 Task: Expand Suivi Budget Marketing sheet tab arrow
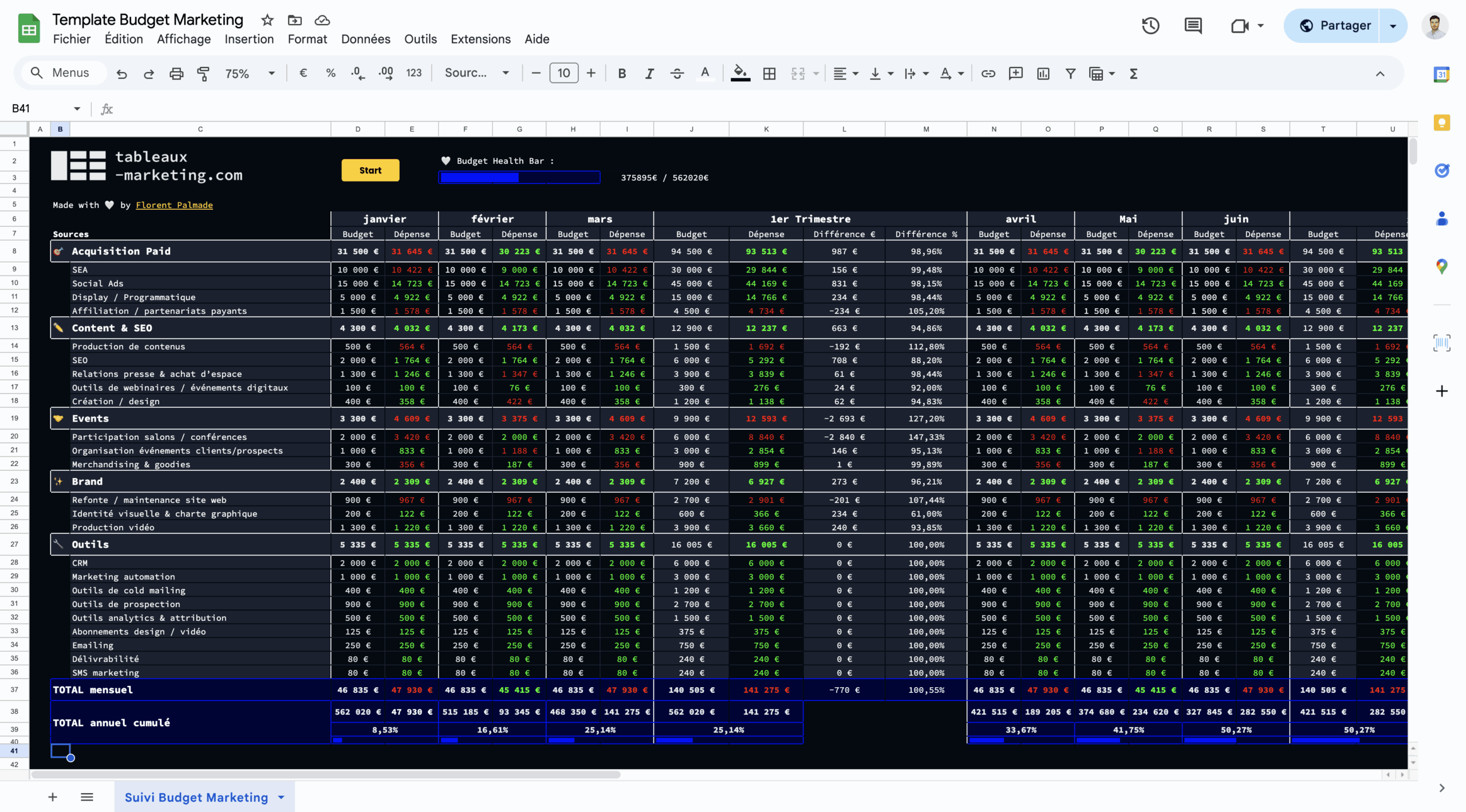click(x=281, y=797)
